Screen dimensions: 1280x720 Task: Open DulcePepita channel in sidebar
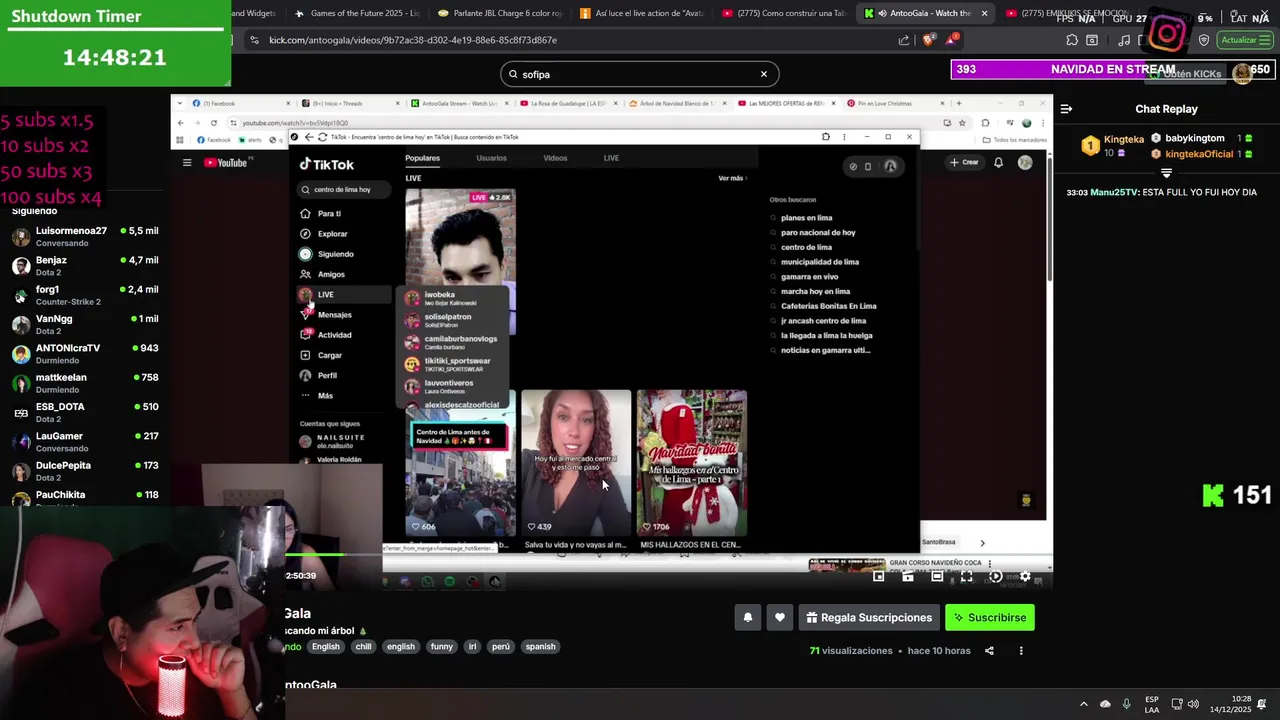click(85, 471)
